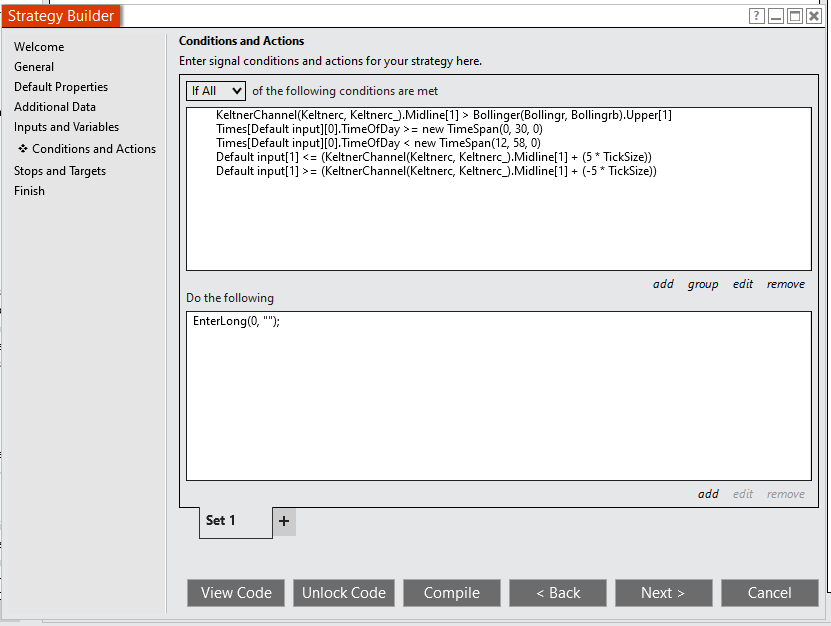Click edit link under conditions list
831x626 pixels.
[x=742, y=284]
